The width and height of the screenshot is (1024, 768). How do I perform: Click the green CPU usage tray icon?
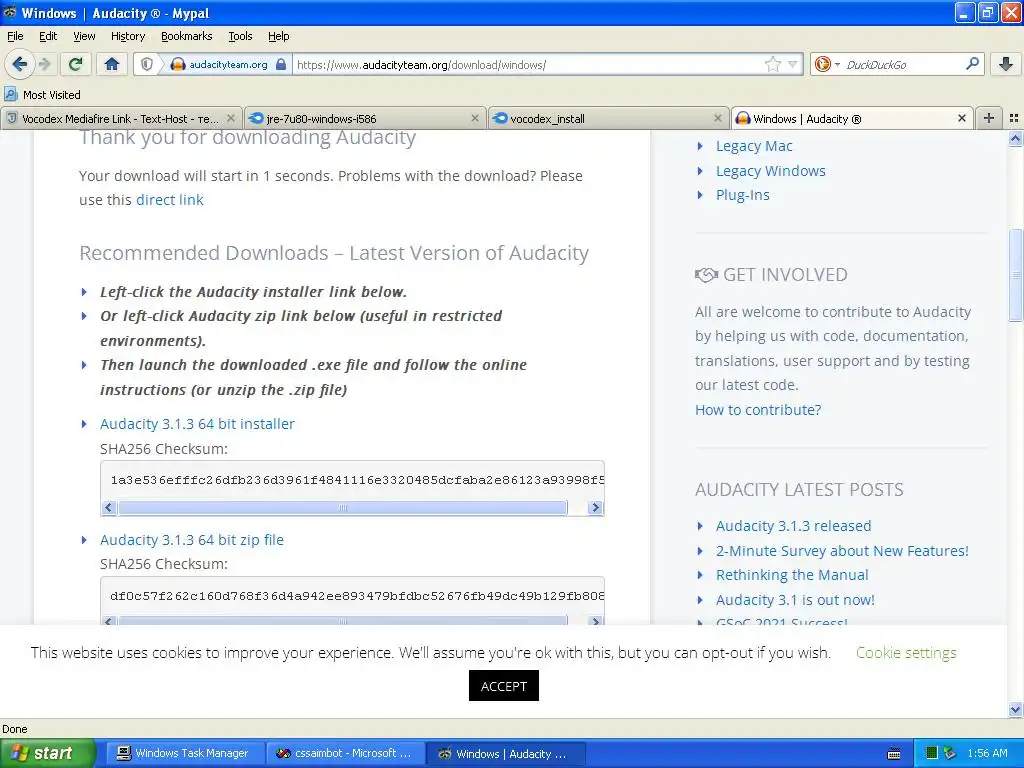(932, 754)
